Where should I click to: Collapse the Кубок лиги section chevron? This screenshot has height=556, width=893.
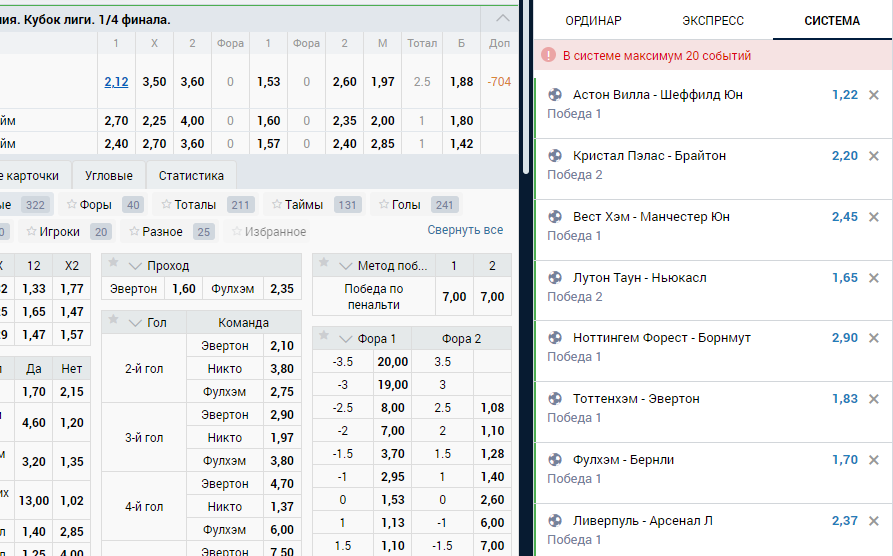(x=502, y=18)
